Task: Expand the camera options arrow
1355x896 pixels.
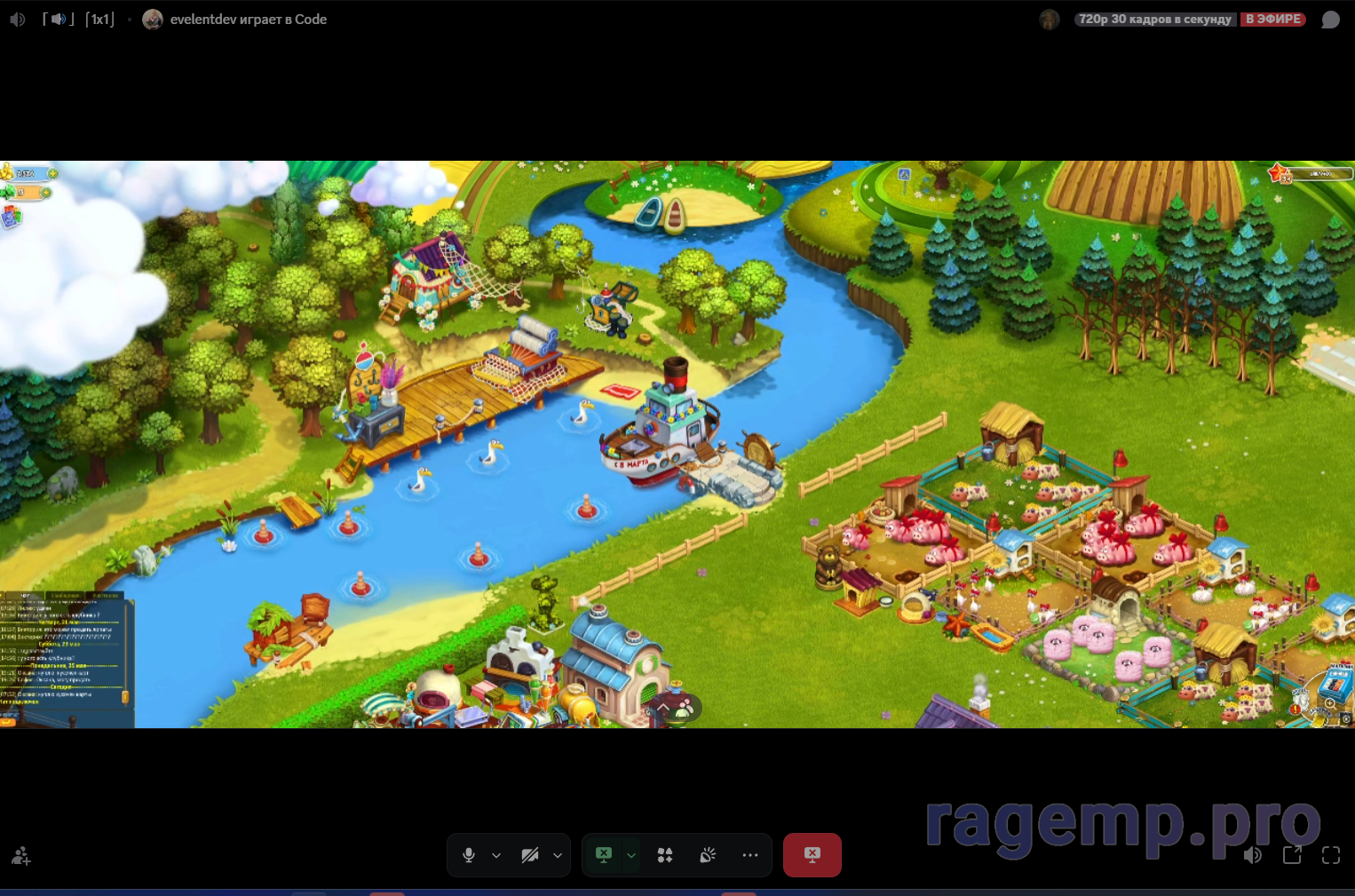Action: [558, 855]
